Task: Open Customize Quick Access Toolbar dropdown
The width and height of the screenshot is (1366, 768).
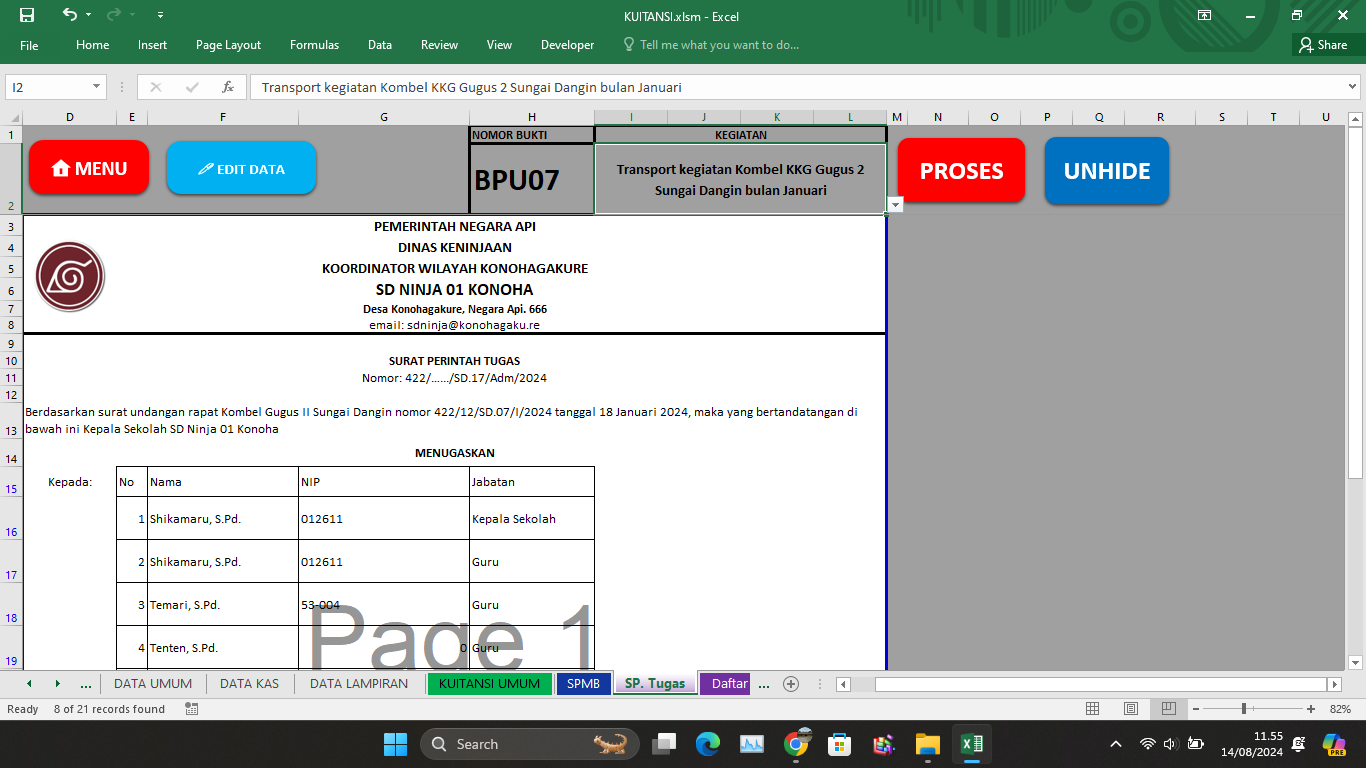Action: coord(161,15)
